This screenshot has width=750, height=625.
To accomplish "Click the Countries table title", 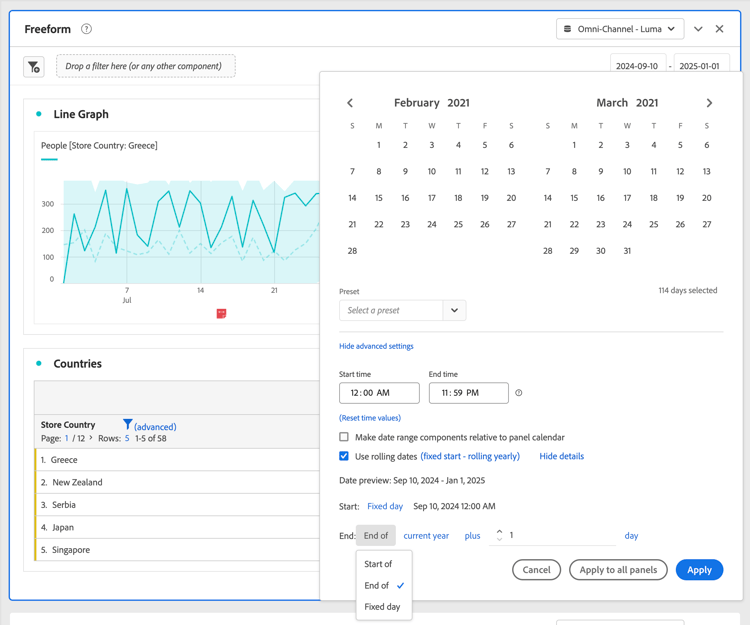I will point(77,363).
